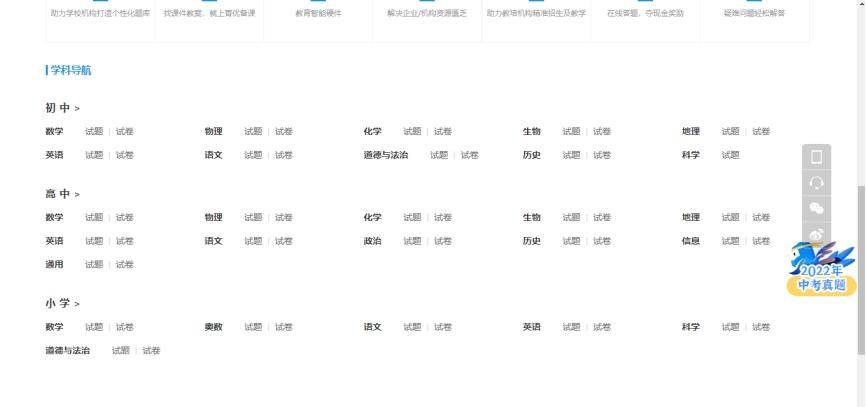Select the 初中 道德与法治 subject label
The image size is (866, 407).
386,155
